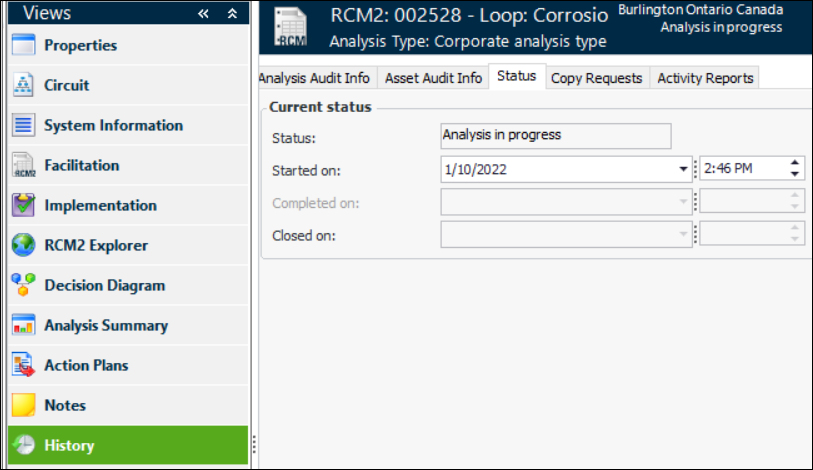Click the RCM2 Explorer globe icon

point(23,245)
